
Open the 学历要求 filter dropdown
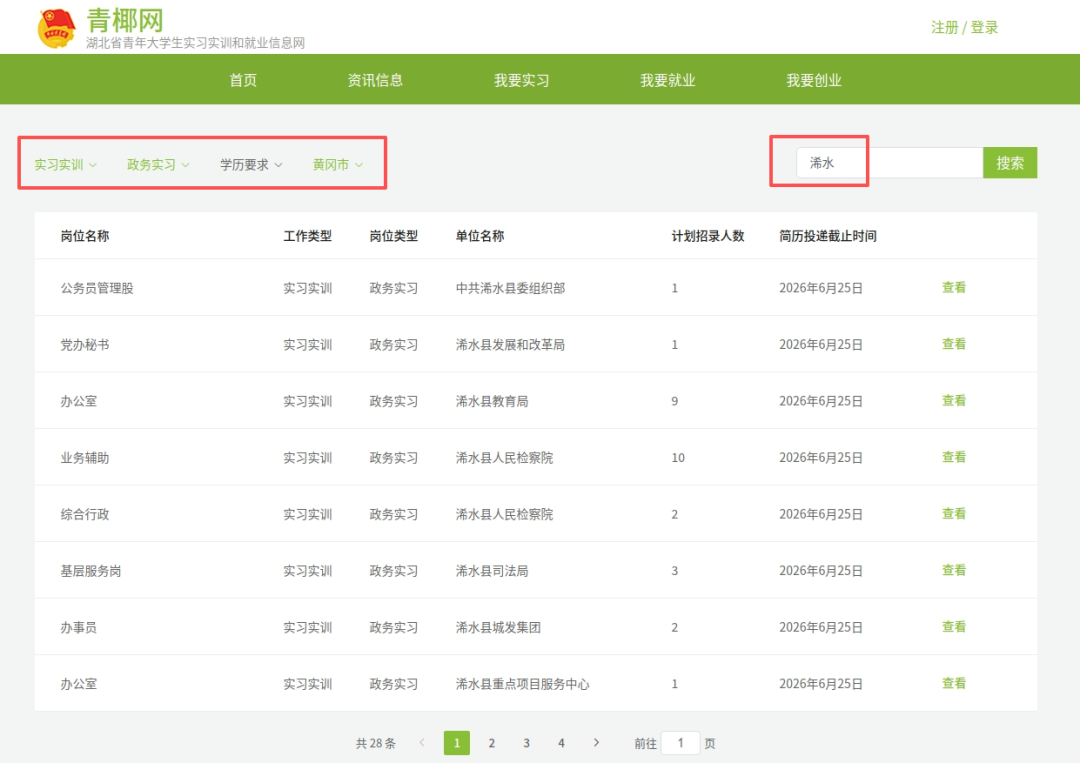click(x=251, y=165)
